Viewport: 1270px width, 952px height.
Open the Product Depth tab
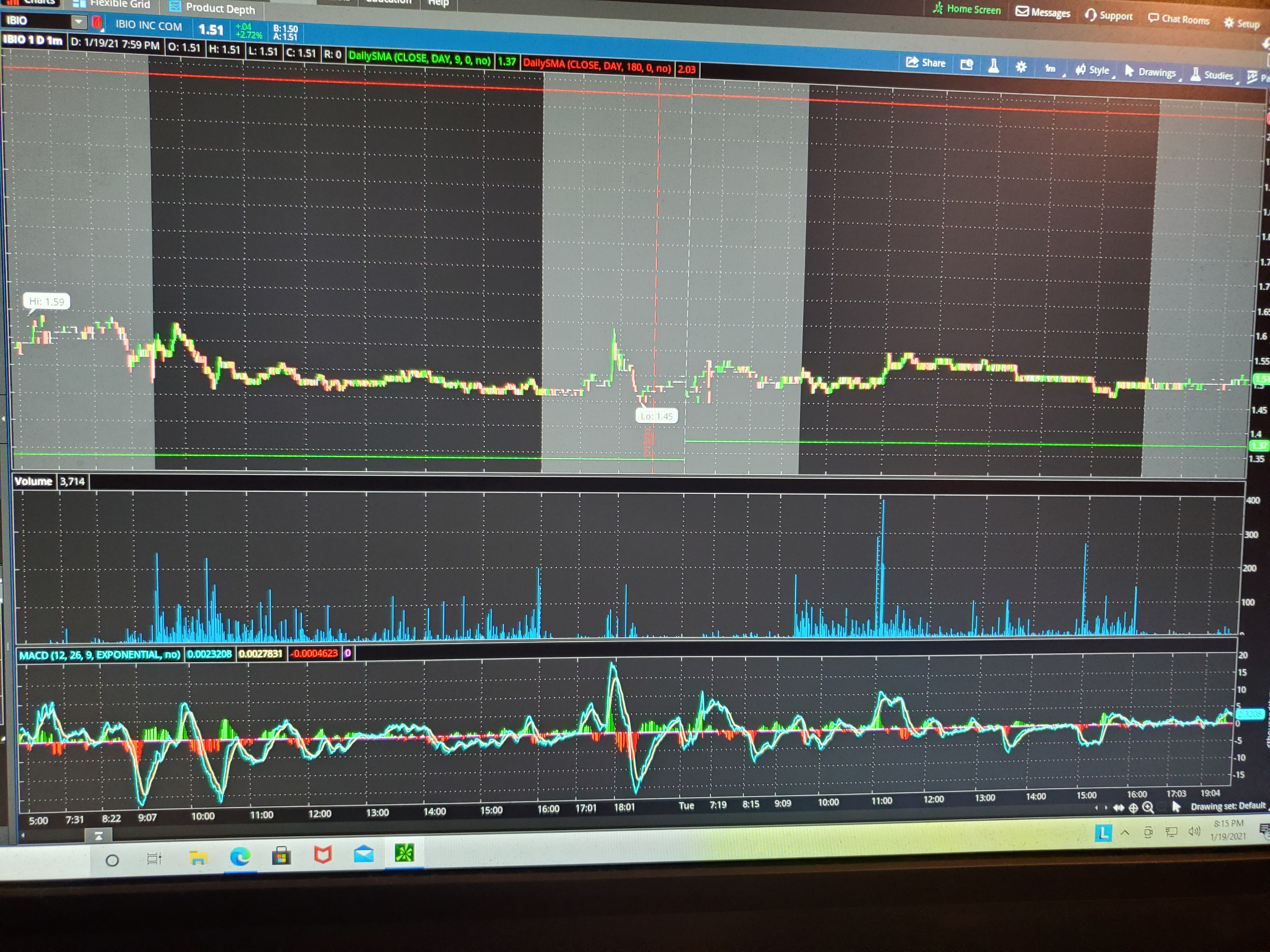pos(212,8)
